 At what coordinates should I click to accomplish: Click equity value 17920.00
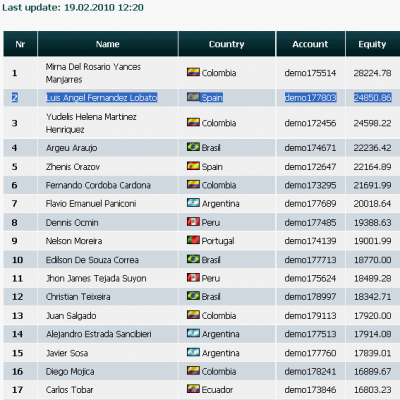tap(373, 315)
